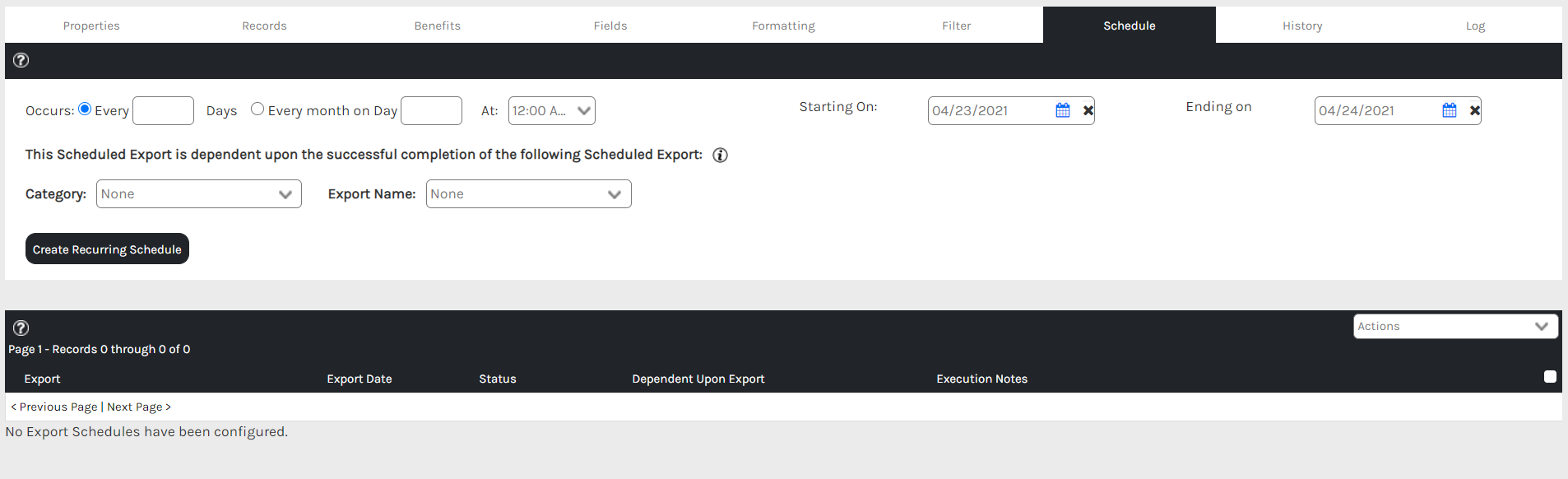Click the dependent export info icon
The image size is (1568, 479).
click(720, 155)
